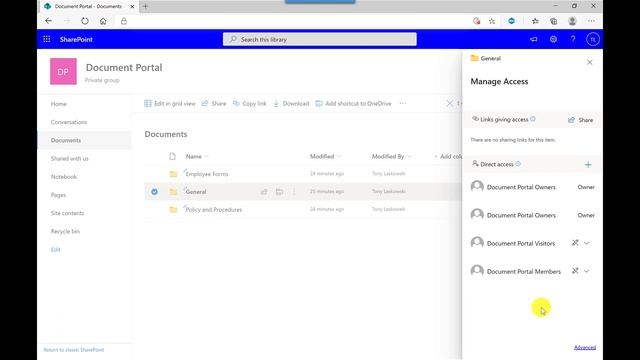Click info icon beside Links giving access
640x360 pixels.
pyautogui.click(x=533, y=119)
